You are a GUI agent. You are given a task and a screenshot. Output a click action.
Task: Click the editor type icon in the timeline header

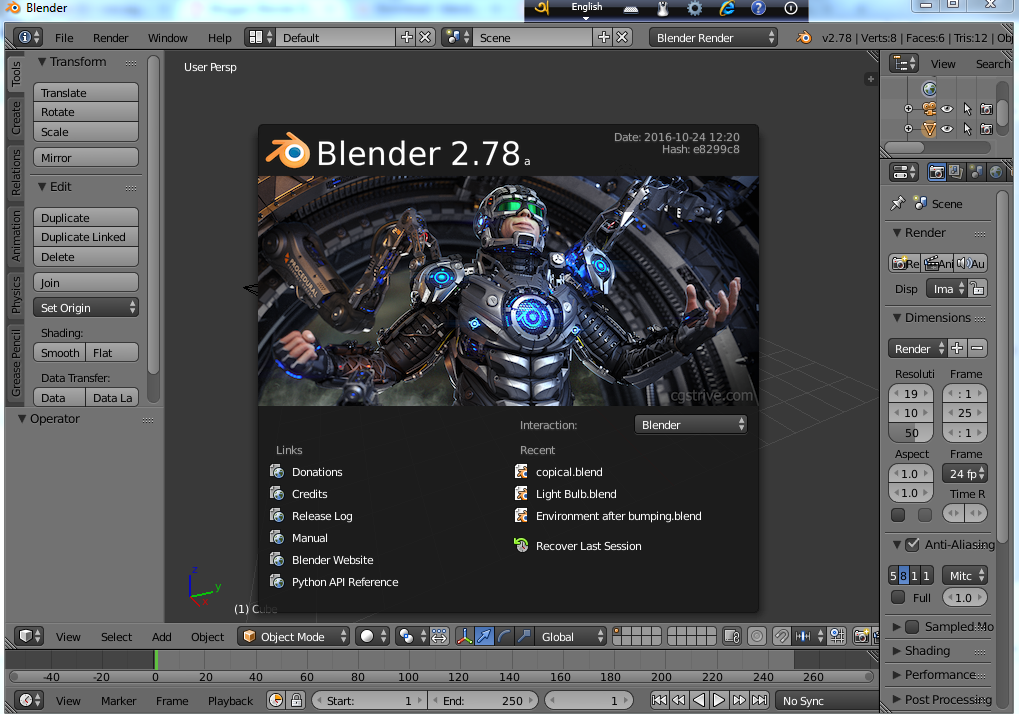tap(25, 700)
